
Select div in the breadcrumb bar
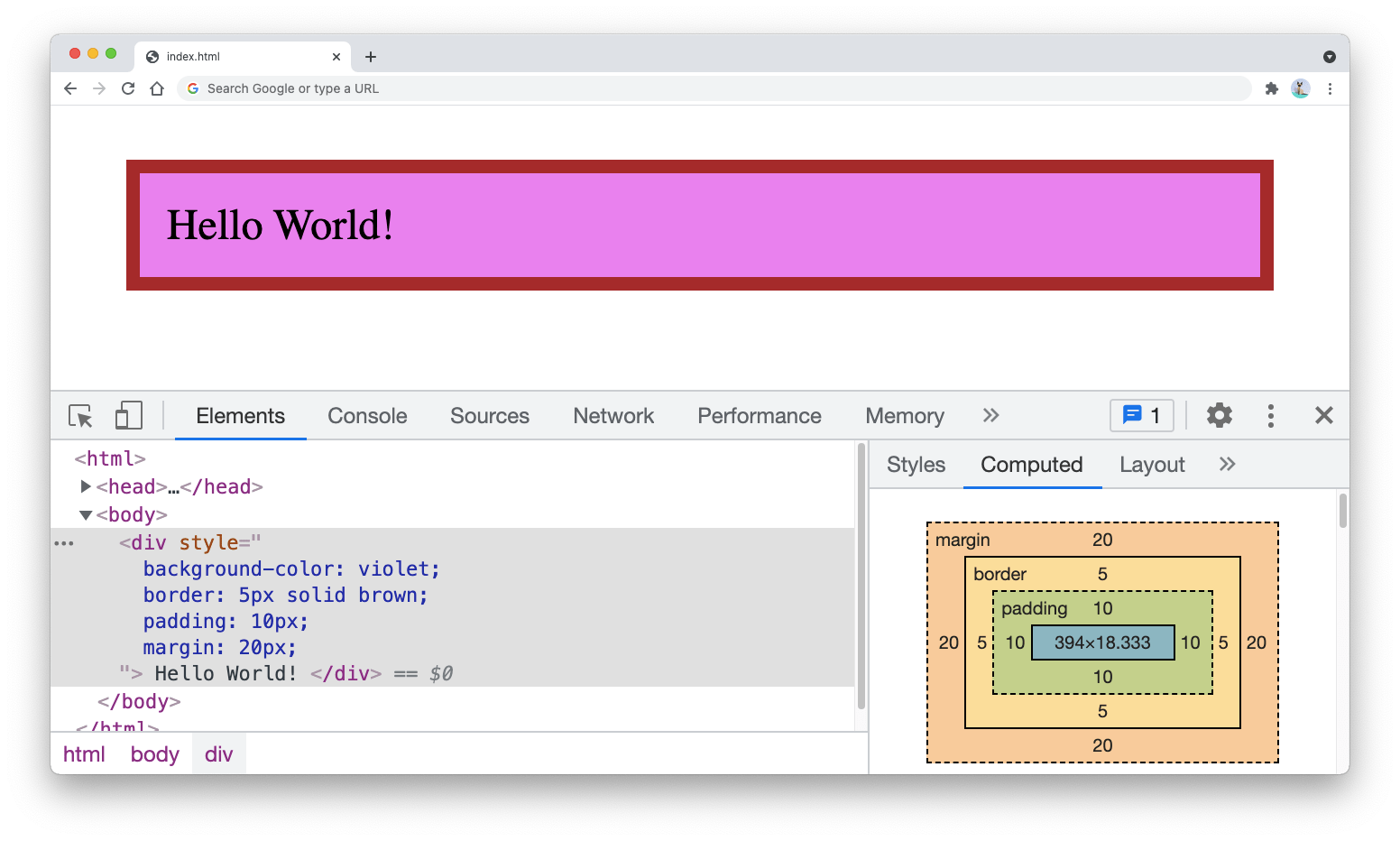tap(219, 753)
